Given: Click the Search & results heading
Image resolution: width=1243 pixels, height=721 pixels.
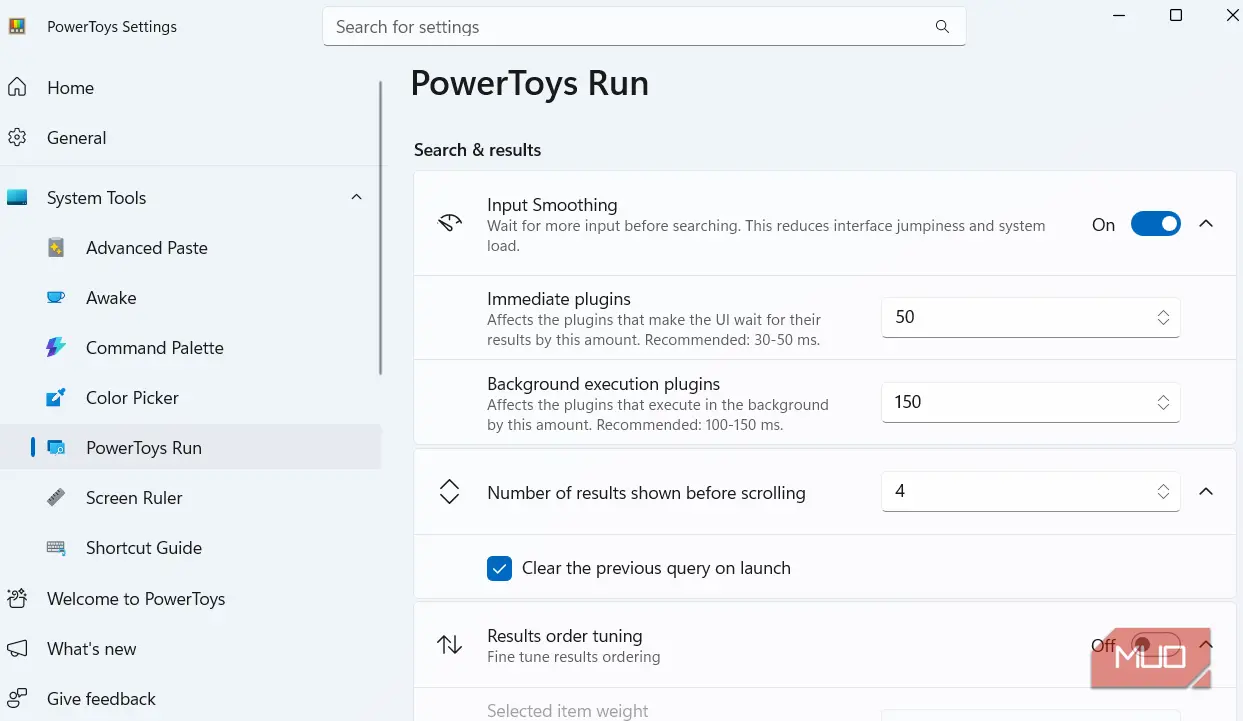Looking at the screenshot, I should (477, 150).
